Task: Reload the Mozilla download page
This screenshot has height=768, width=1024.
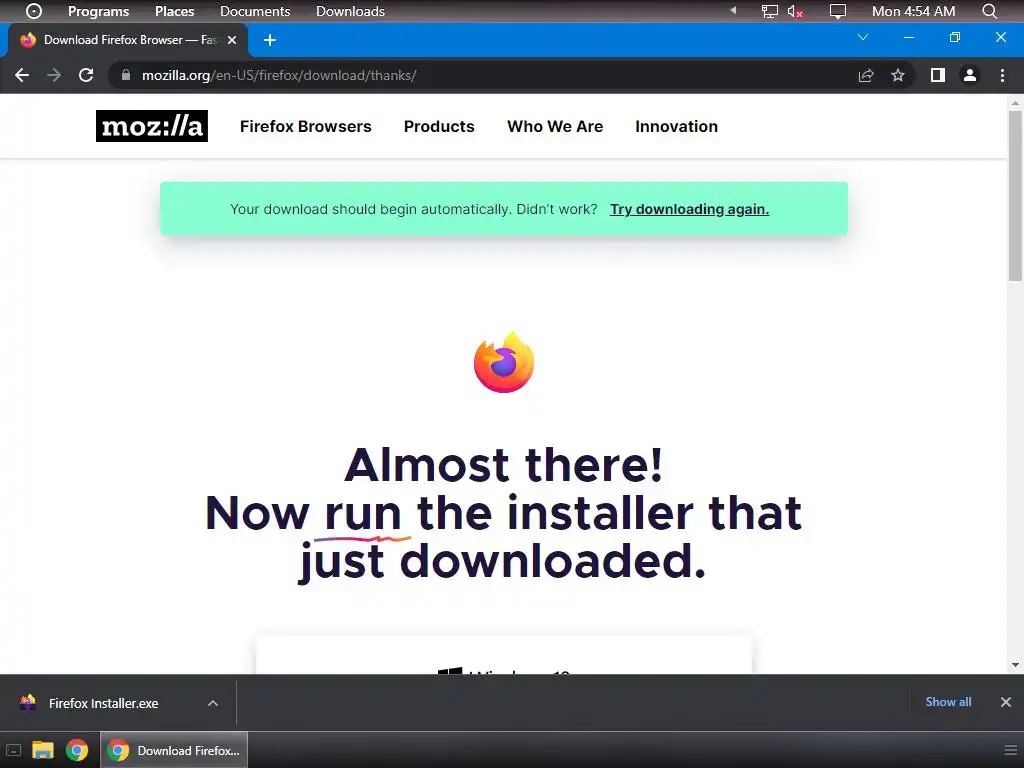Action: (x=86, y=75)
